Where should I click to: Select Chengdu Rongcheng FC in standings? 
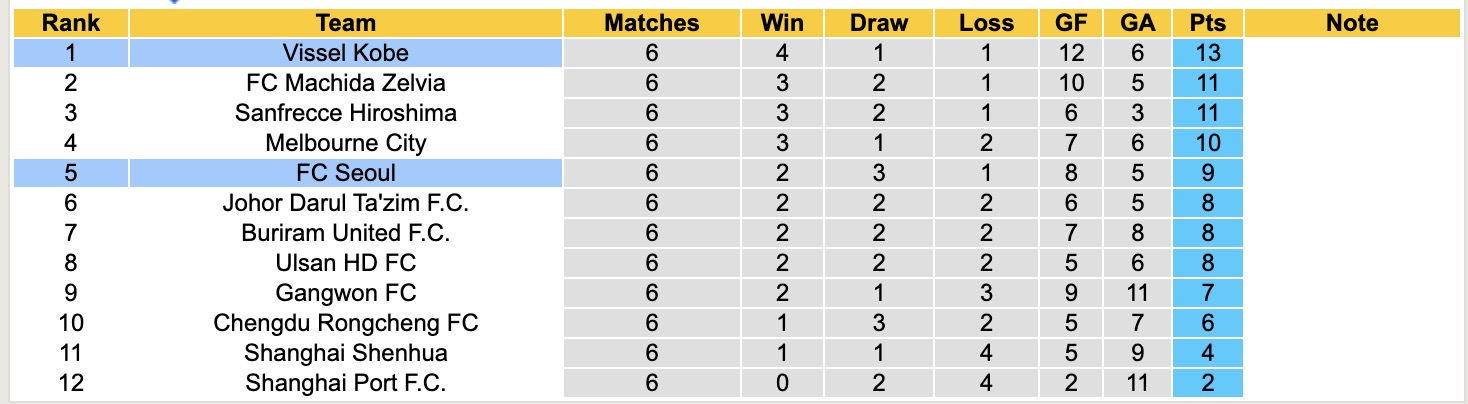click(345, 323)
